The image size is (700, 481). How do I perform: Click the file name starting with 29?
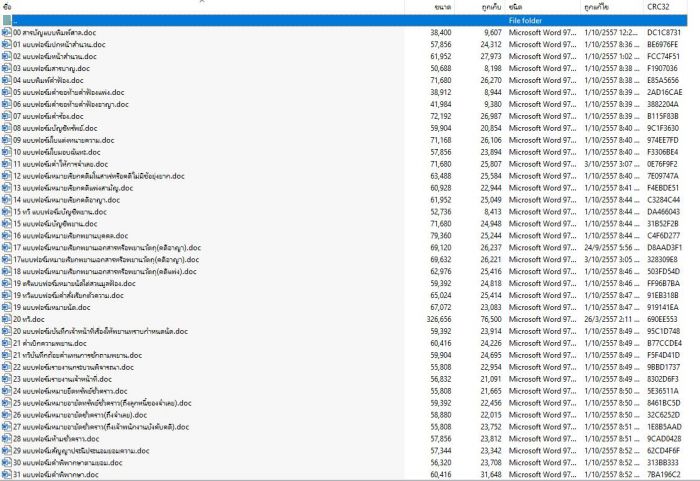81,451
